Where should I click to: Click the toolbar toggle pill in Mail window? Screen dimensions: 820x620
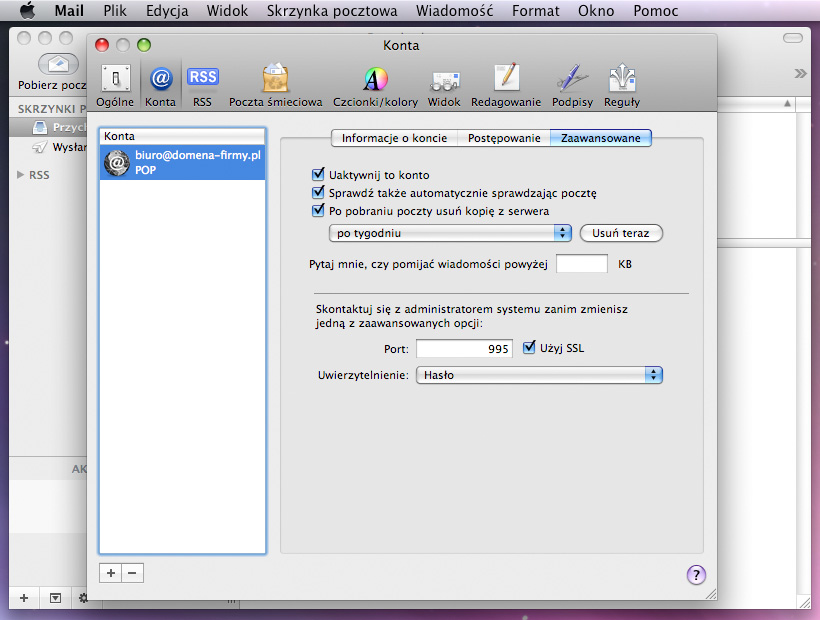point(793,38)
